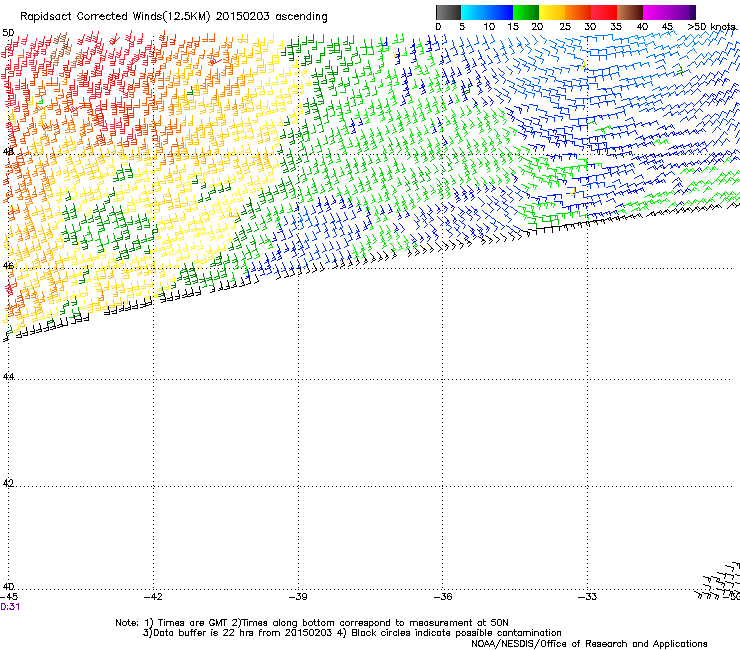Screen dimensions: 740x650
Task: Click the longitude label '-42'
Action: pos(153,597)
